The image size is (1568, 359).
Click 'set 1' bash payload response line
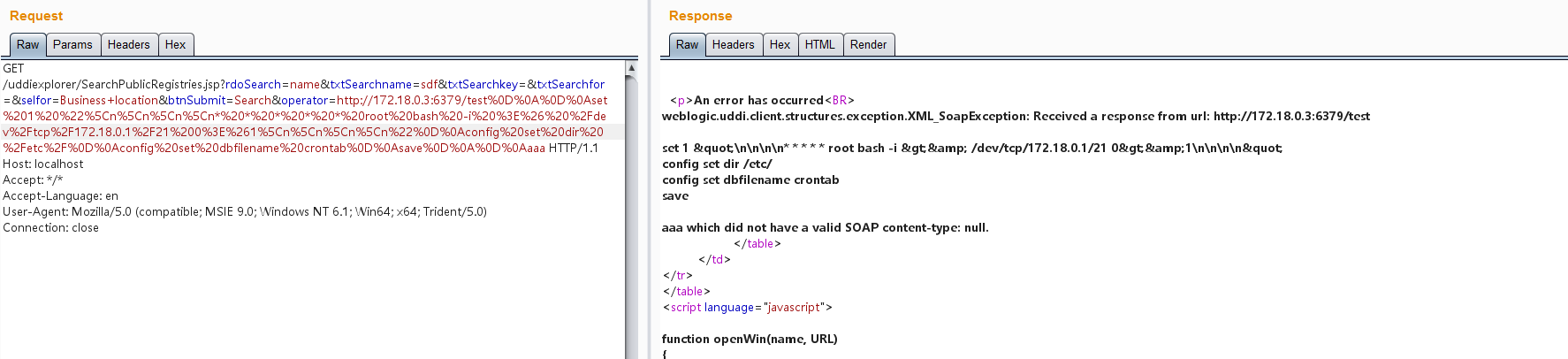click(972, 149)
